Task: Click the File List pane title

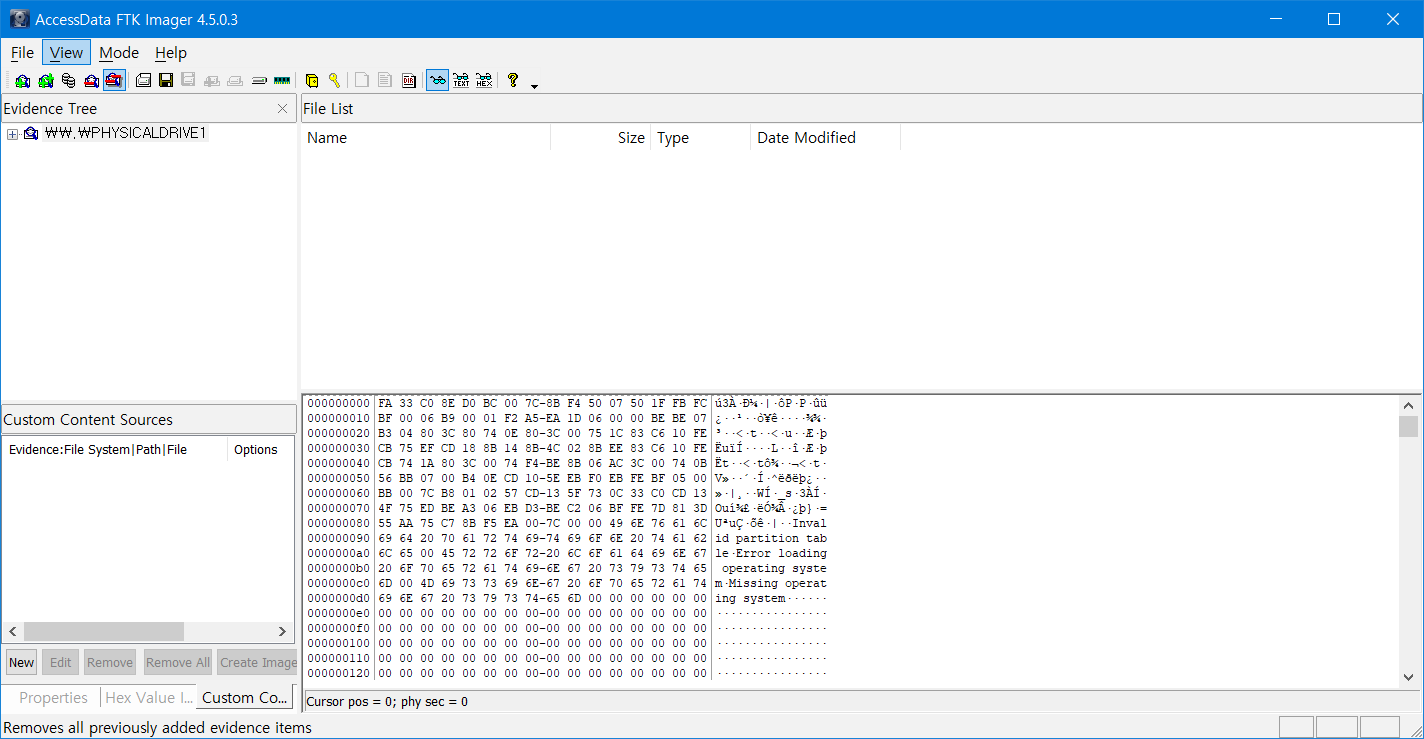Action: (328, 109)
